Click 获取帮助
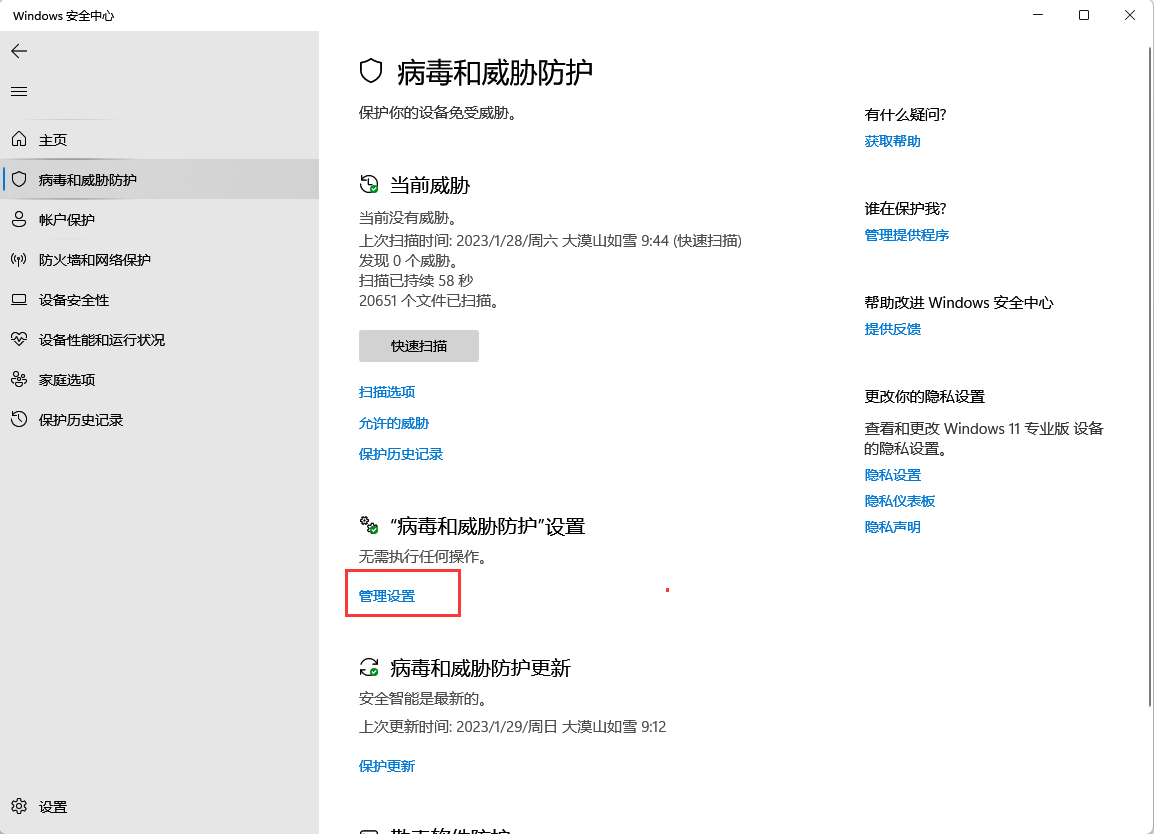The width and height of the screenshot is (1154, 834). coord(892,141)
